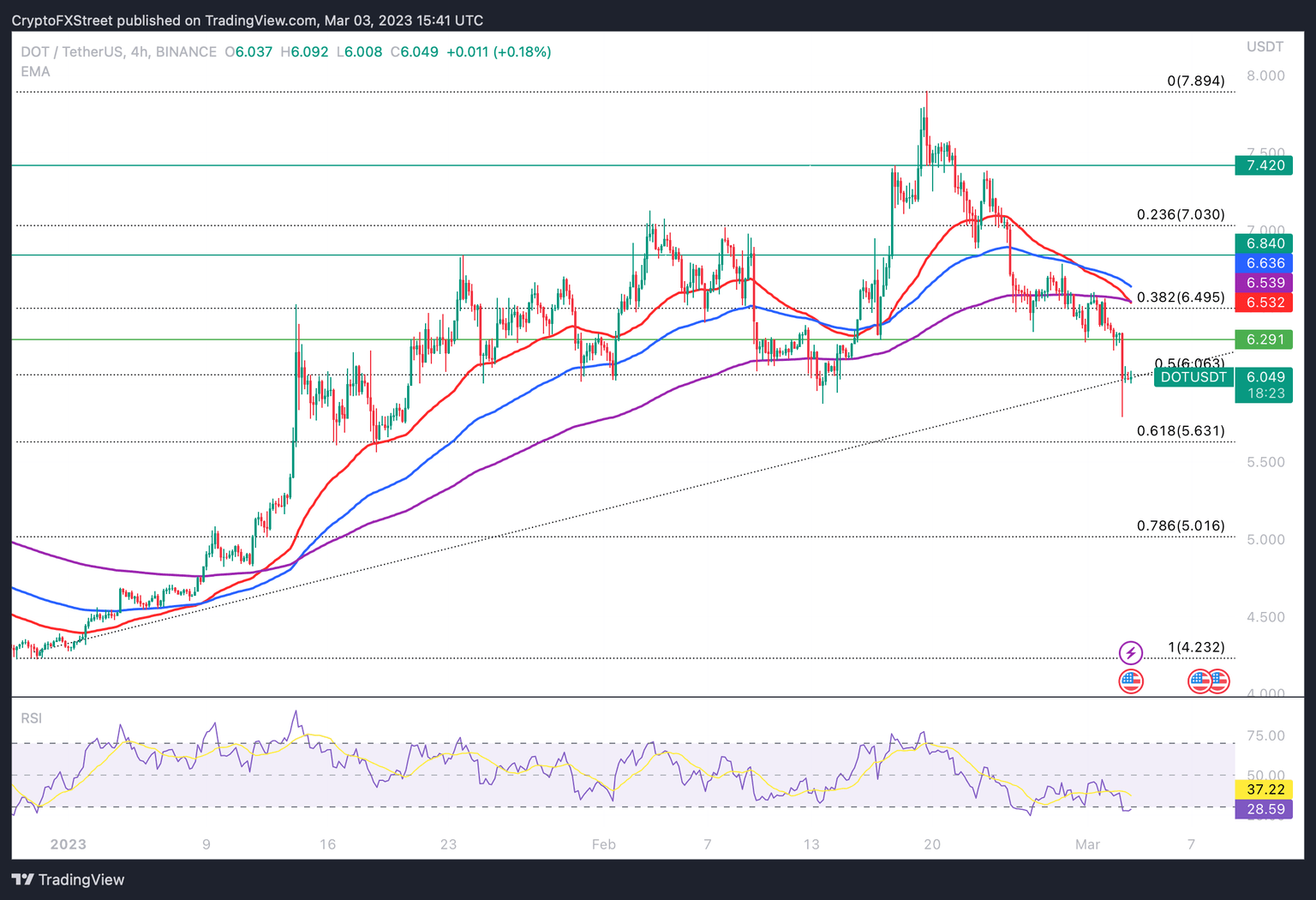Image resolution: width=1316 pixels, height=900 pixels.
Task: Toggle the RSI panel legend
Action: pos(32,718)
